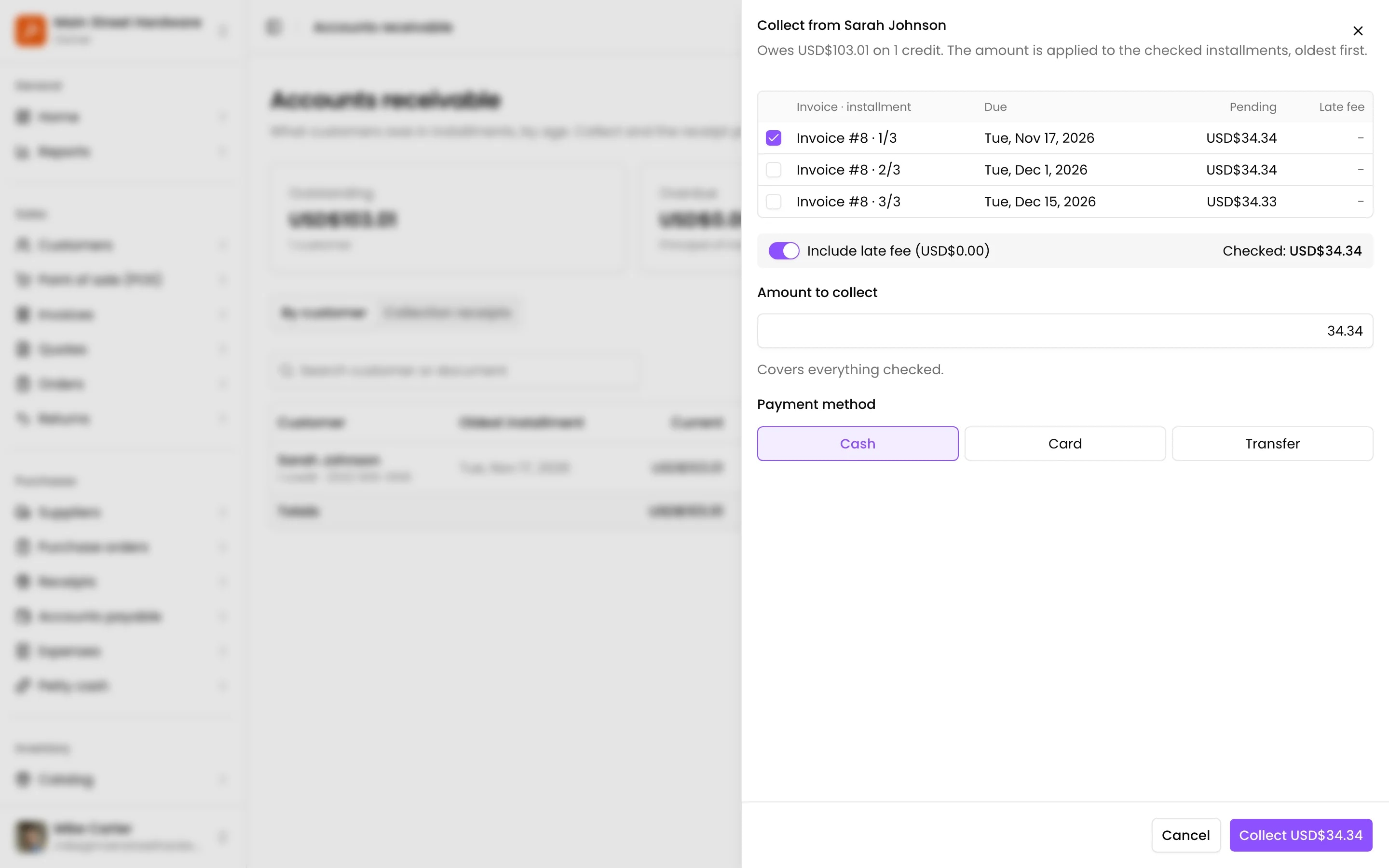The height and width of the screenshot is (868, 1389).
Task: Focus the Amount to collect input field
Action: pos(1065,331)
